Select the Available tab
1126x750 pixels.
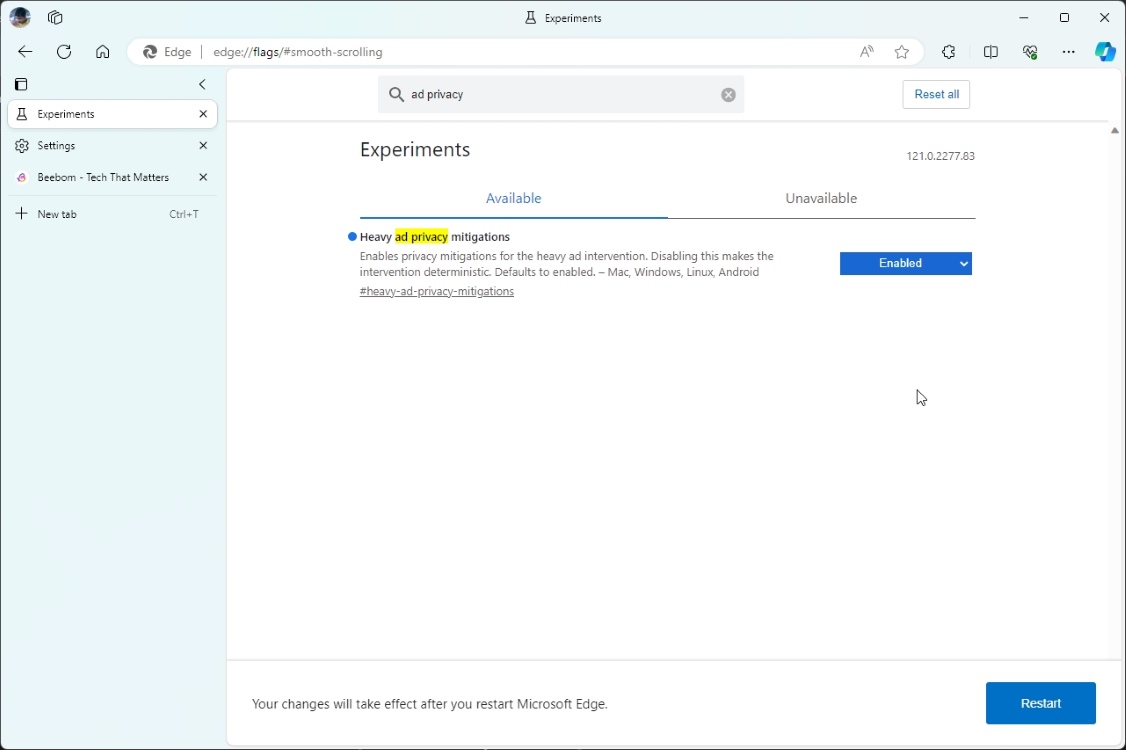(513, 198)
